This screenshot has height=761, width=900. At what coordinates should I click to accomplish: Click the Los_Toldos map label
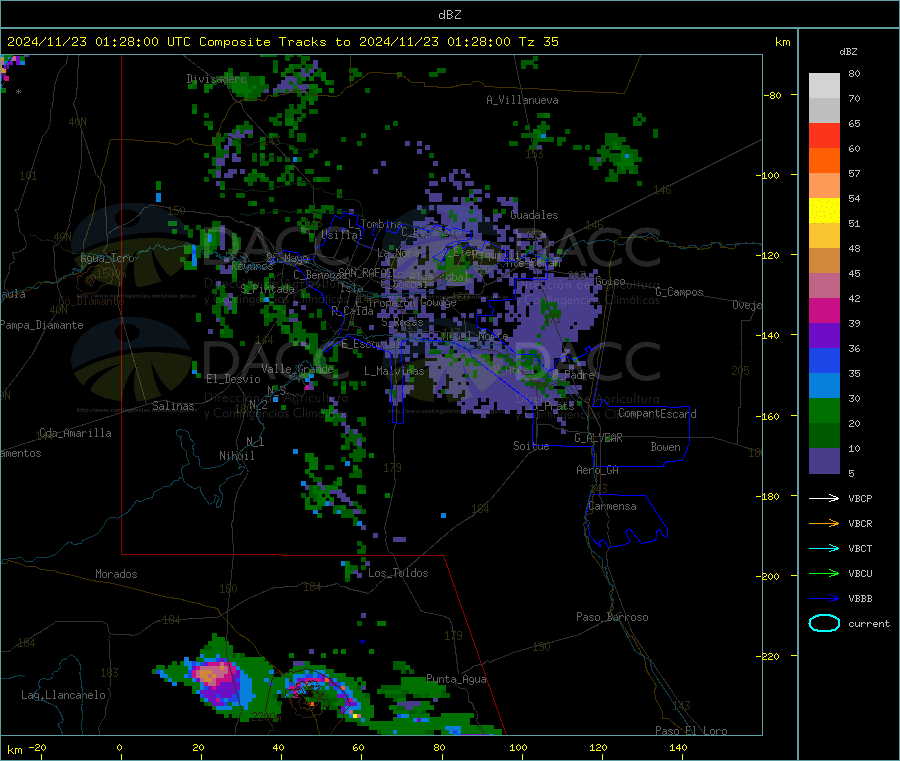(x=398, y=573)
